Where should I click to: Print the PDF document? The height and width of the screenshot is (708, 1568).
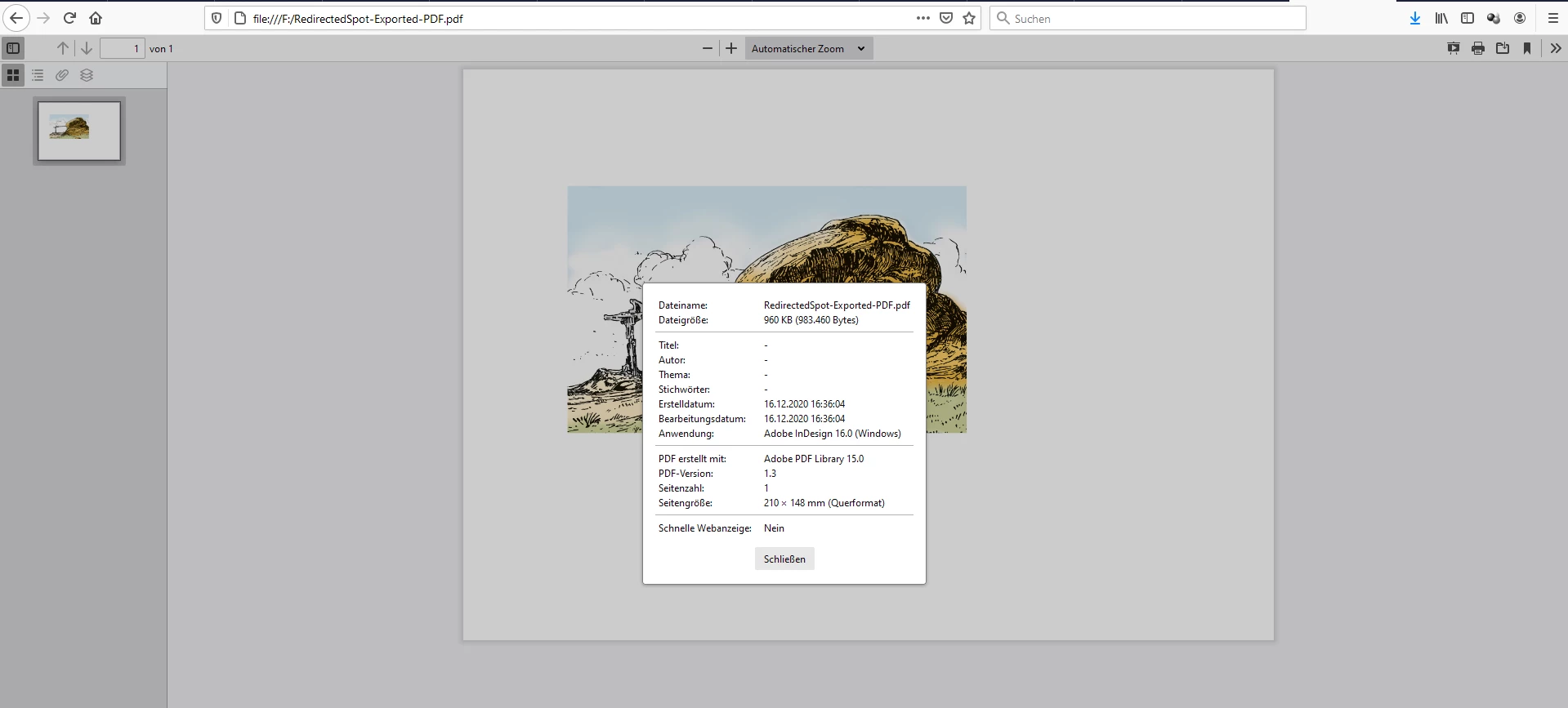coord(1478,48)
